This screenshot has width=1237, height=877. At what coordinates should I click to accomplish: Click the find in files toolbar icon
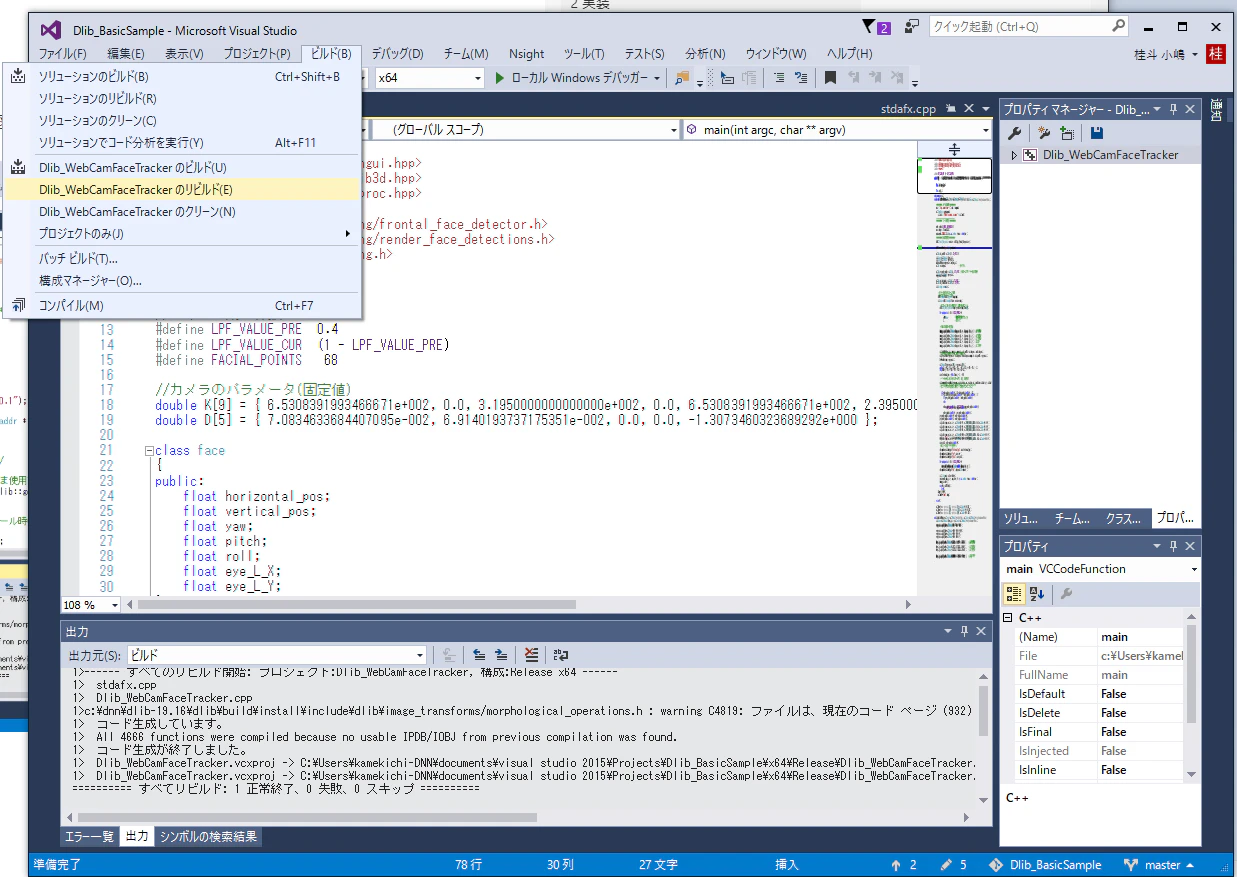[681, 78]
